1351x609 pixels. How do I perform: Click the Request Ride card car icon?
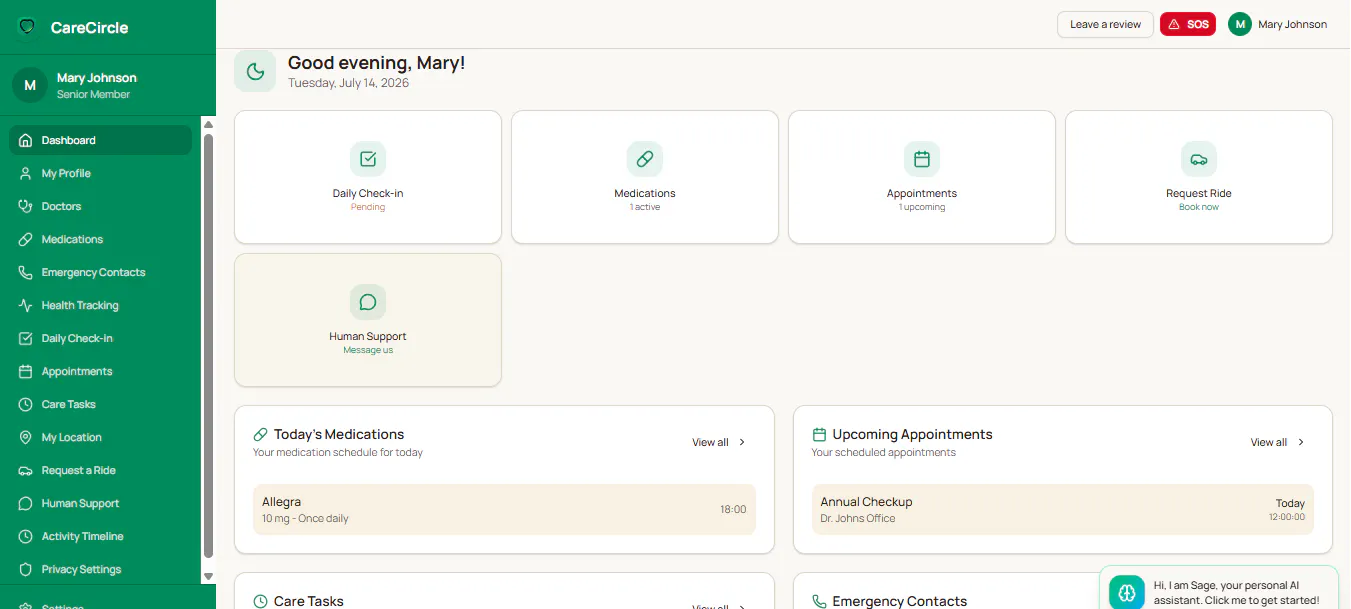tap(1199, 158)
